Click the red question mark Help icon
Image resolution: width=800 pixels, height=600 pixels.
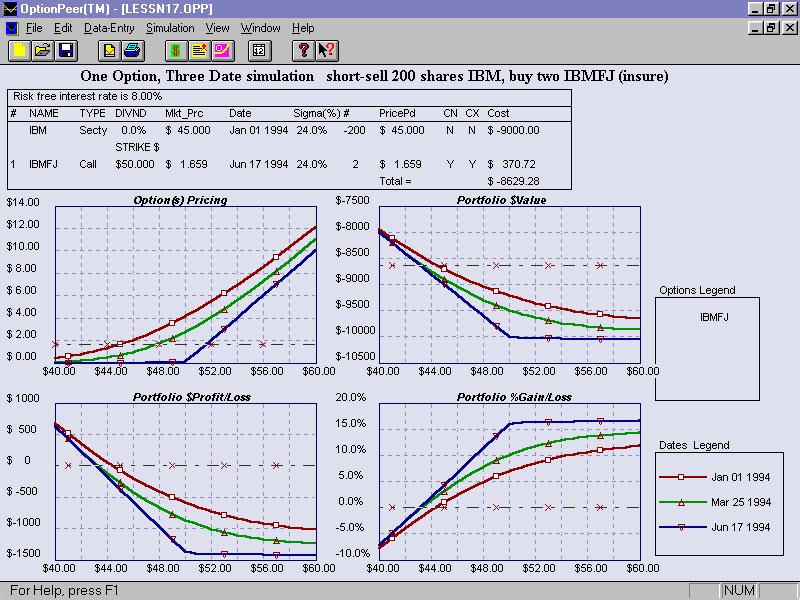click(304, 49)
